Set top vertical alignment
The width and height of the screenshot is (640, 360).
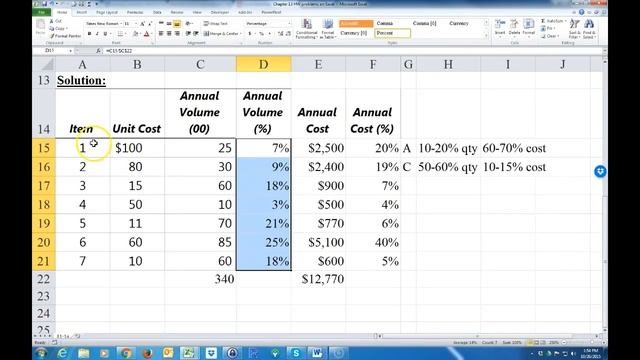click(x=161, y=24)
